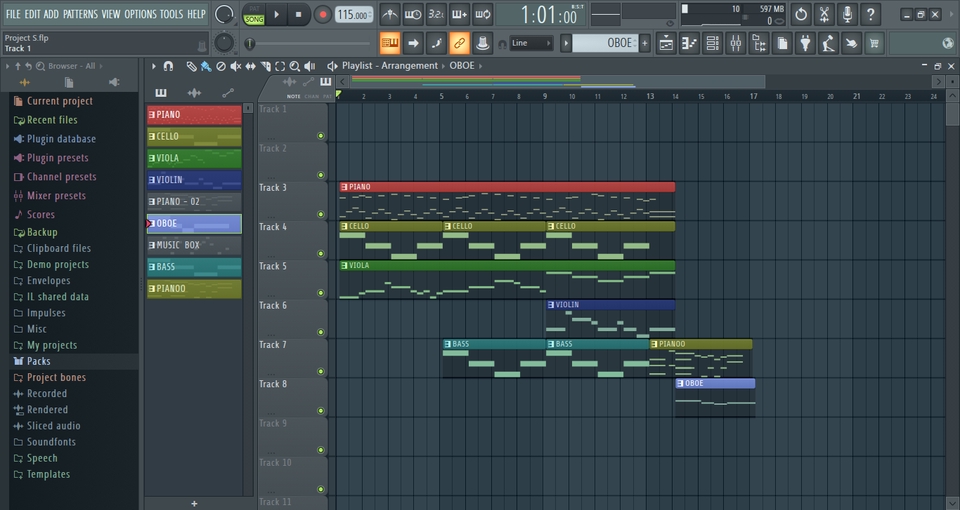Open the Piano roll view
This screenshot has width=960, height=510.
(x=689, y=43)
